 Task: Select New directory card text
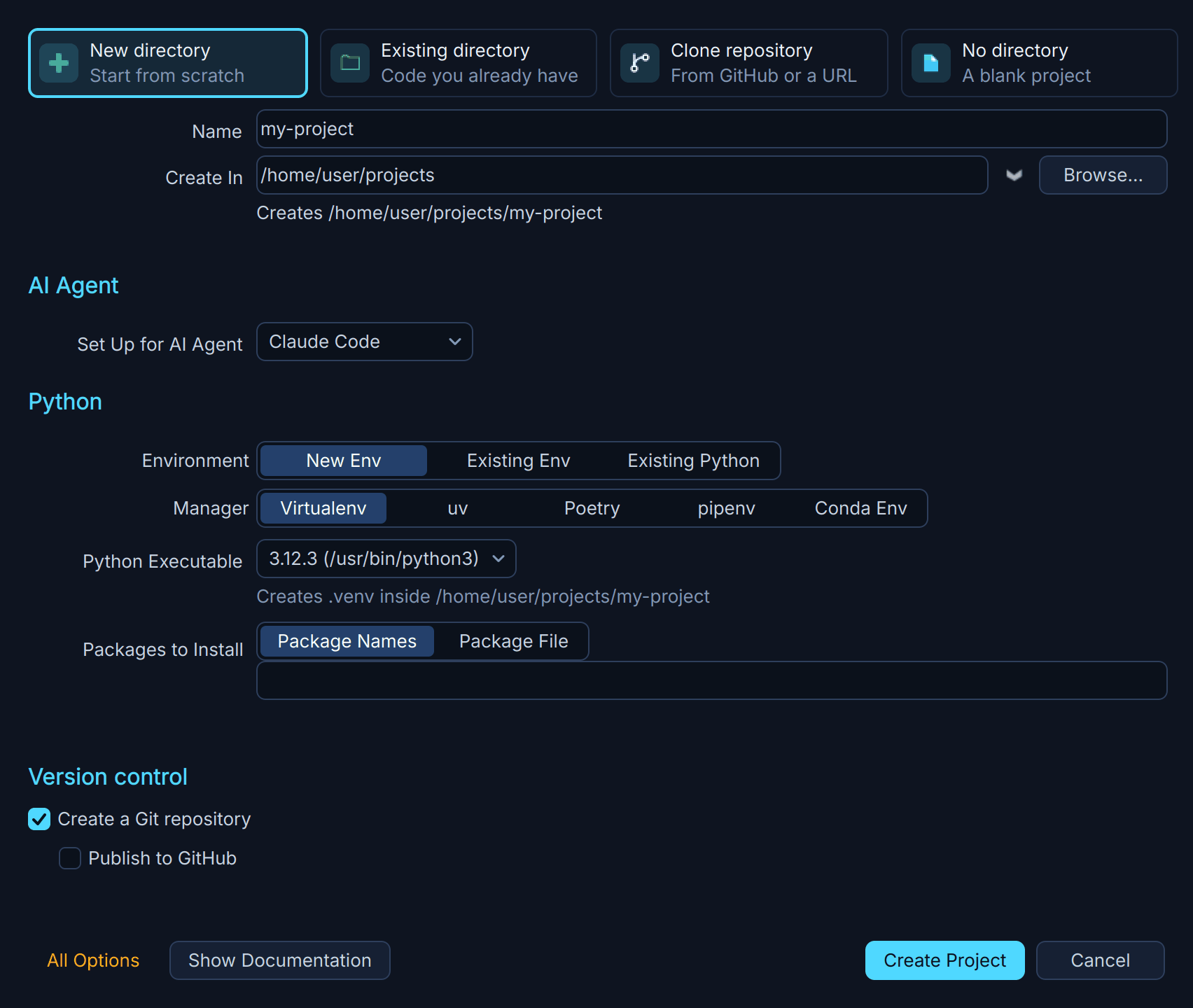[167, 63]
